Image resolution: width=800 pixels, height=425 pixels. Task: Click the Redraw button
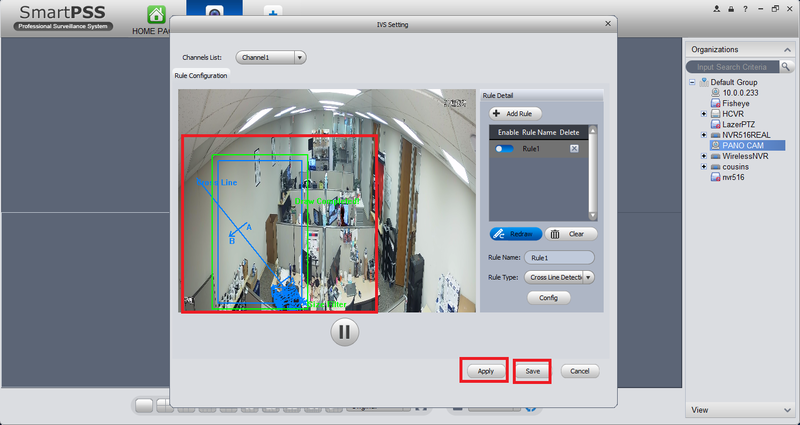[516, 234]
